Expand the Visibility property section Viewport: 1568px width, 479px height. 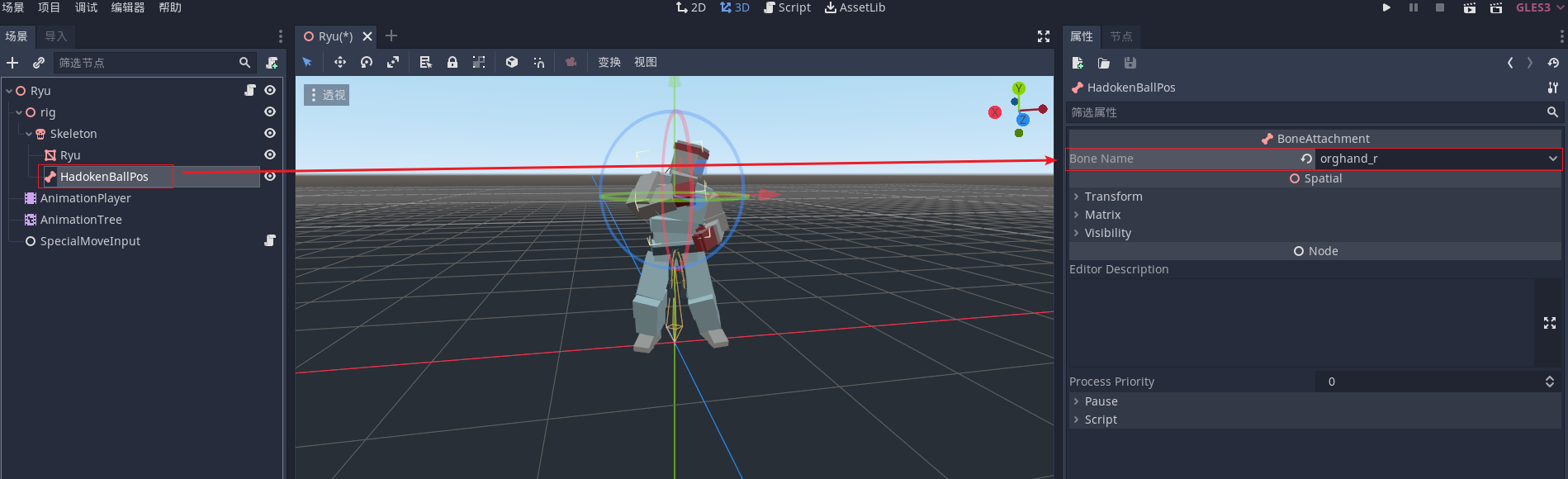[x=1315, y=233]
